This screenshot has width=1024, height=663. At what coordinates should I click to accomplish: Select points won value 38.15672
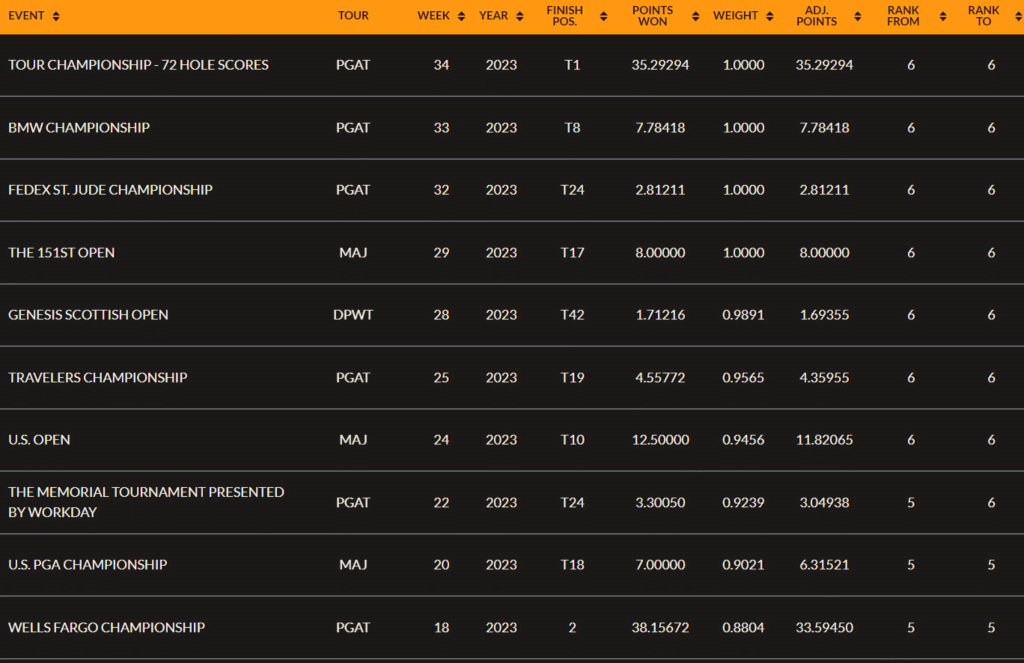(660, 627)
